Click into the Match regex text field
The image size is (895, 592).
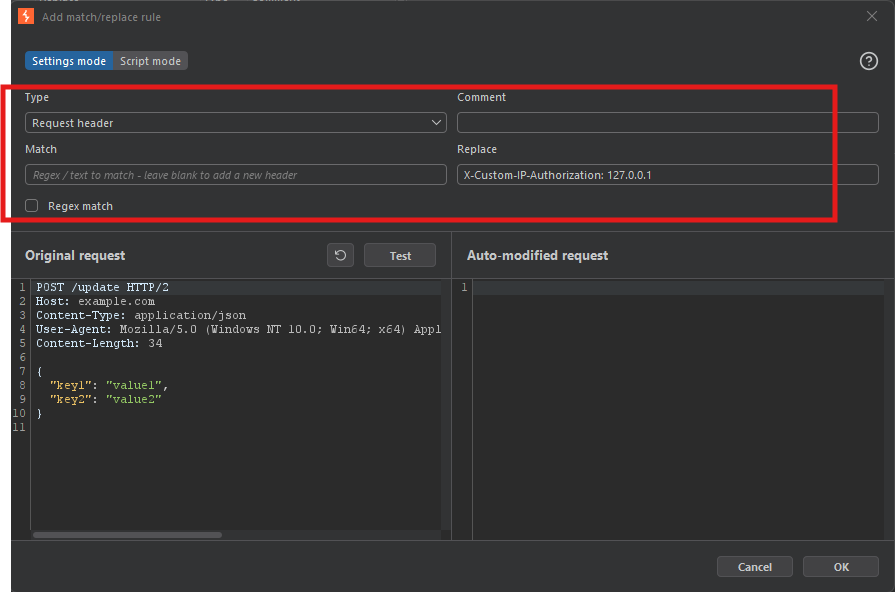[x=236, y=175]
